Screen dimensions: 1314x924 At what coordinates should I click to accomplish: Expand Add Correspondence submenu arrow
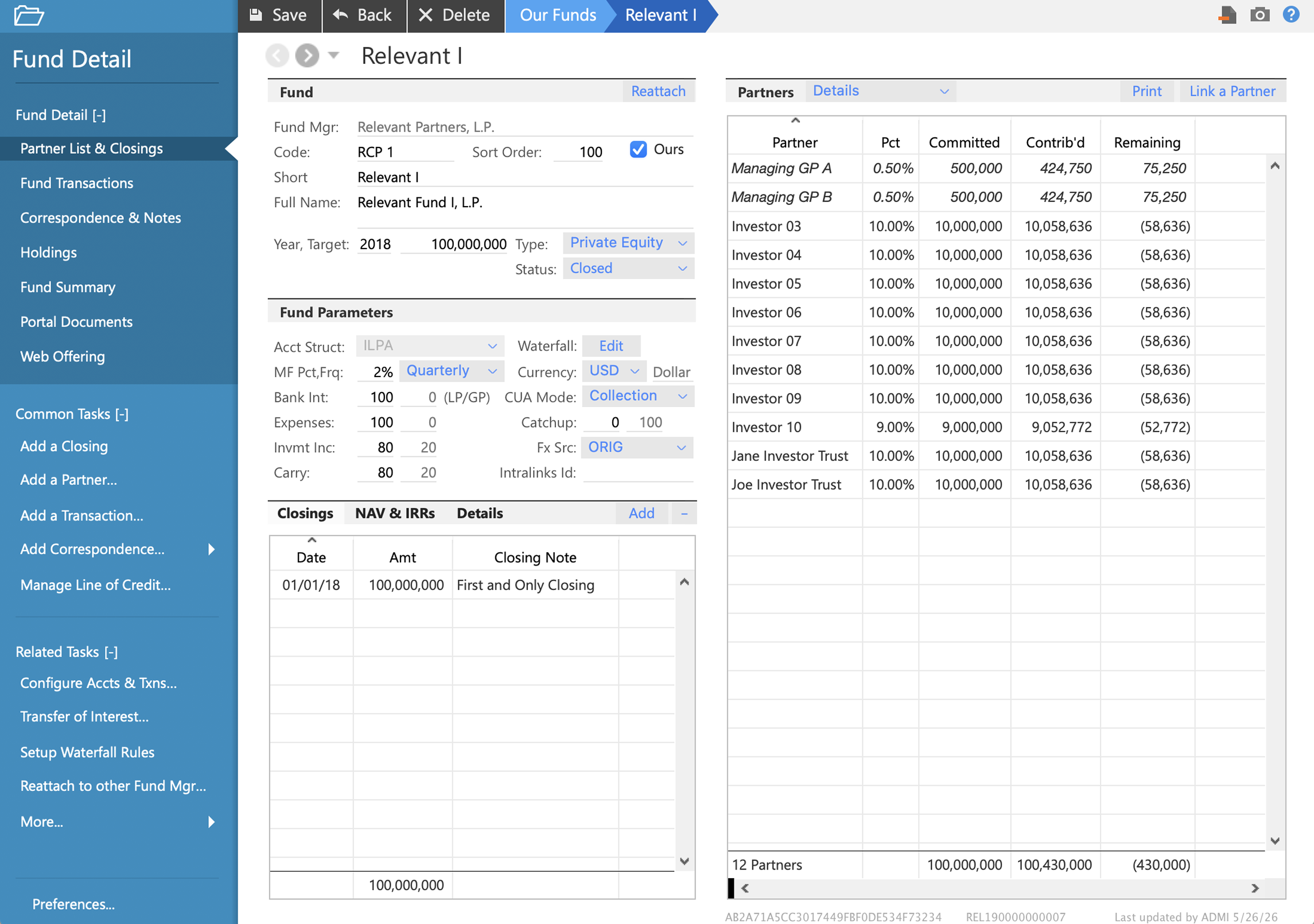211,550
